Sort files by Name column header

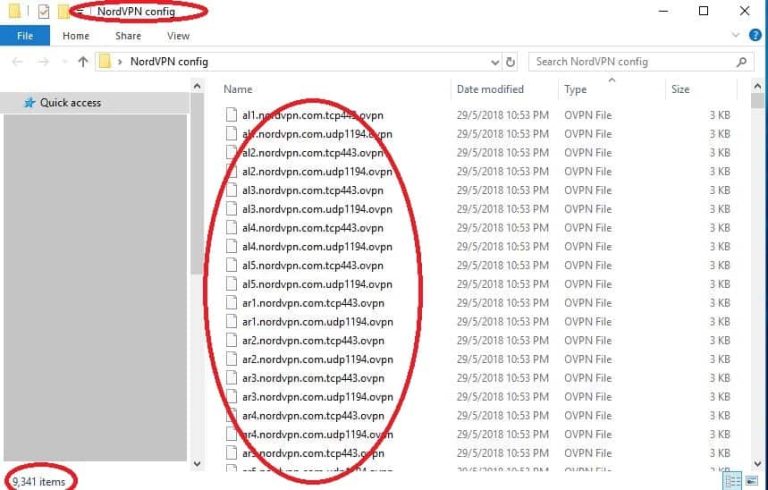(238, 89)
